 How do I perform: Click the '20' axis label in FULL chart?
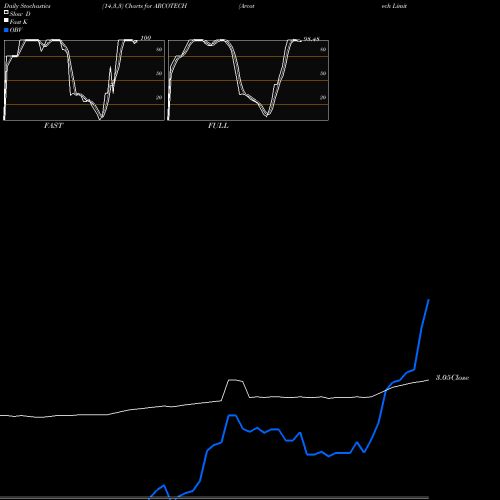point(323,97)
